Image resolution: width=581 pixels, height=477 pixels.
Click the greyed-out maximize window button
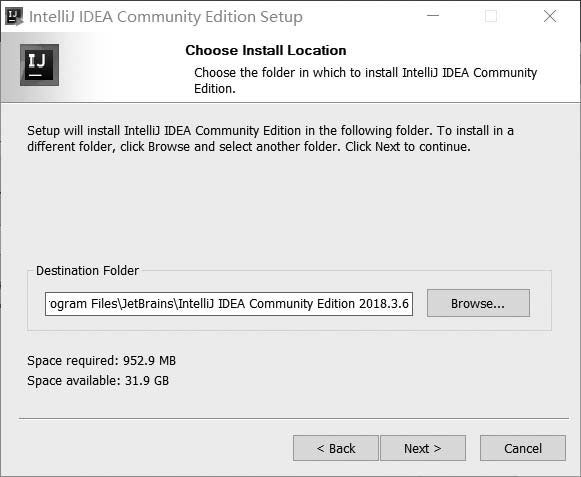(491, 16)
